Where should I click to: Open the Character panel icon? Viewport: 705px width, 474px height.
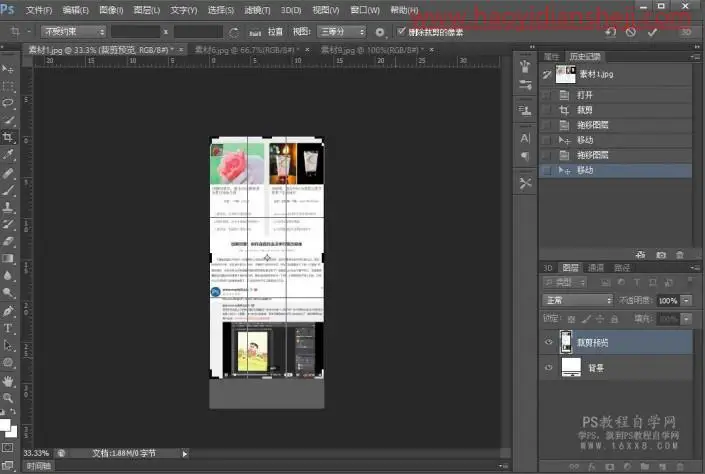click(x=525, y=139)
